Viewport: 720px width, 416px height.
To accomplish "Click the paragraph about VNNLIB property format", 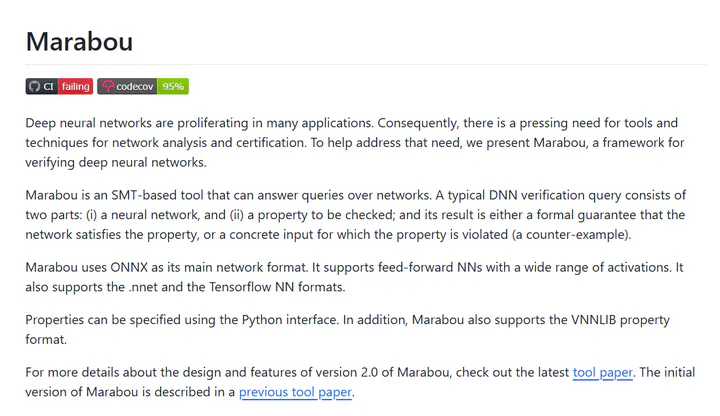I will pos(348,329).
